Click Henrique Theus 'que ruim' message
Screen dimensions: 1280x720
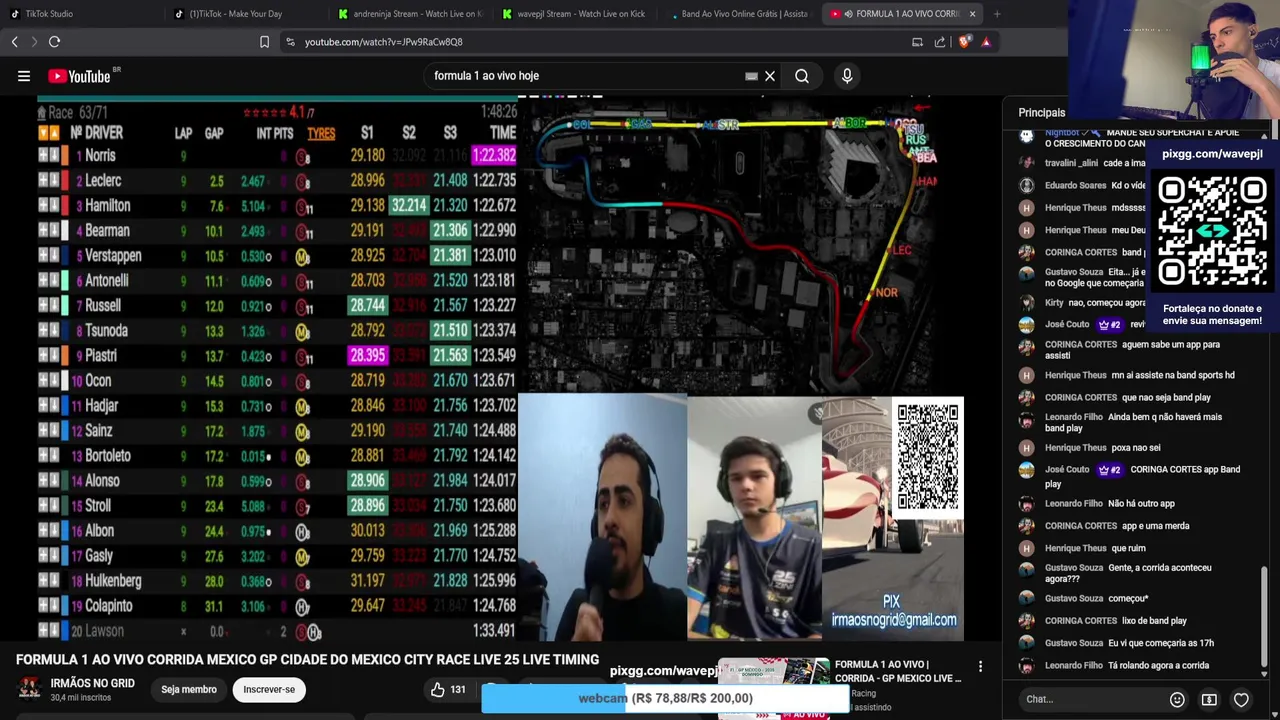click(1095, 548)
